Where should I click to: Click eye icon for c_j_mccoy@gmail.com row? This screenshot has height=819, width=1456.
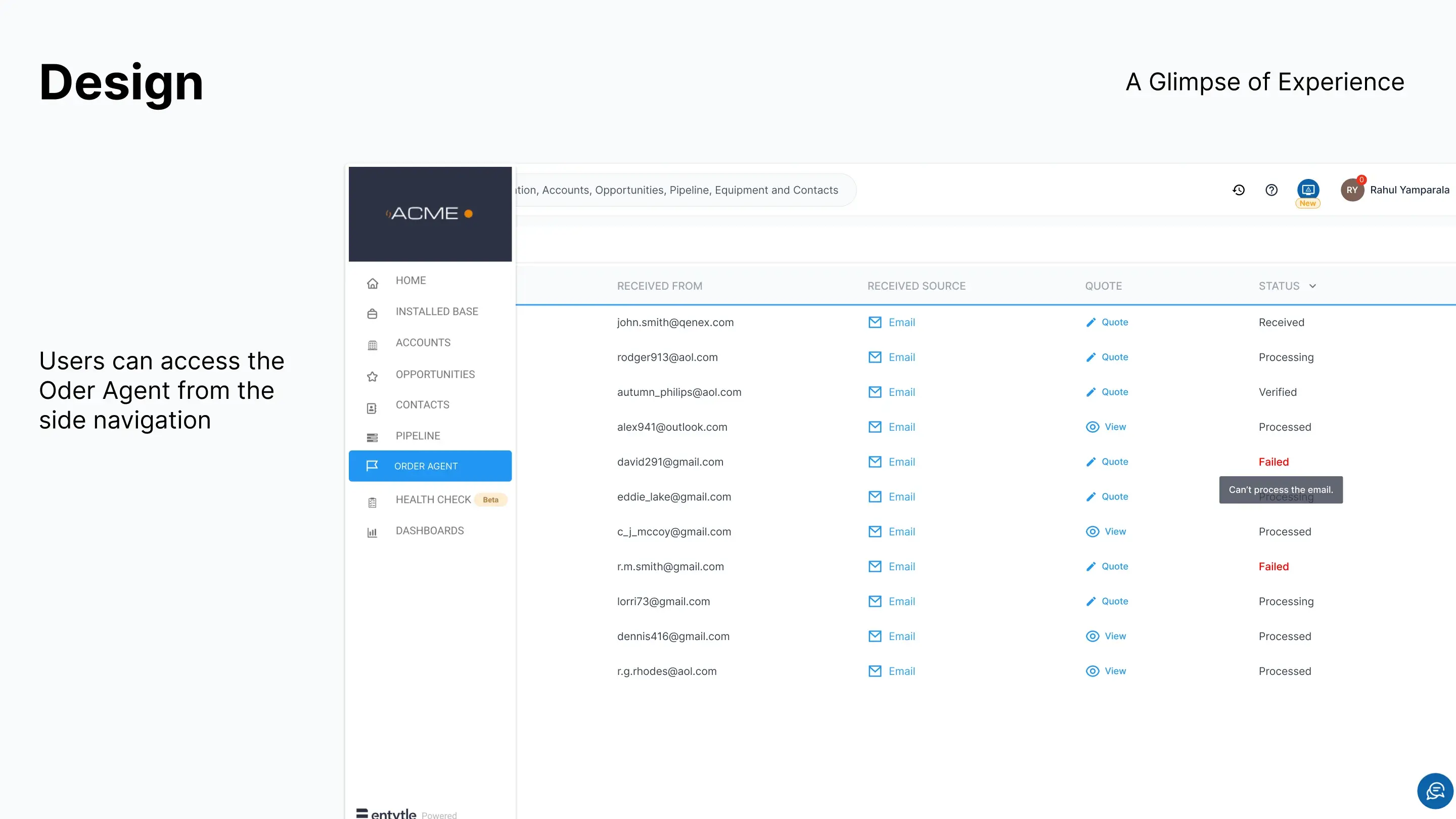click(1093, 531)
